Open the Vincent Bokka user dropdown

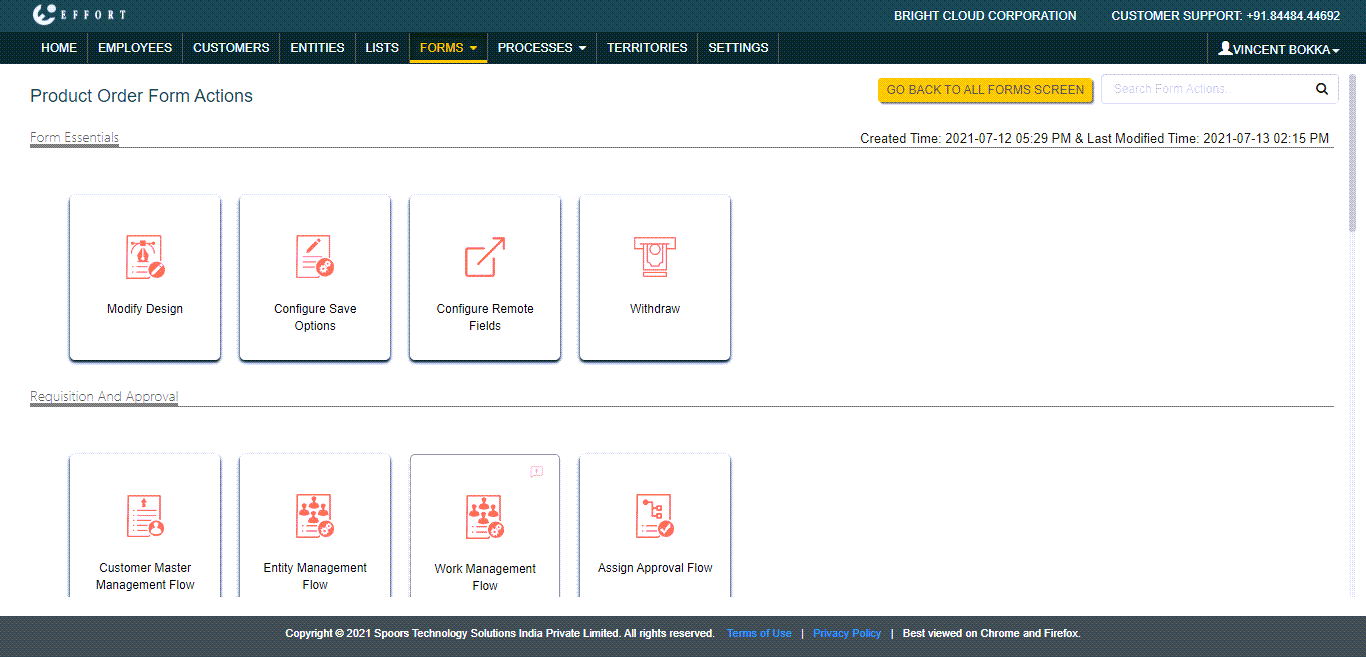(1279, 49)
